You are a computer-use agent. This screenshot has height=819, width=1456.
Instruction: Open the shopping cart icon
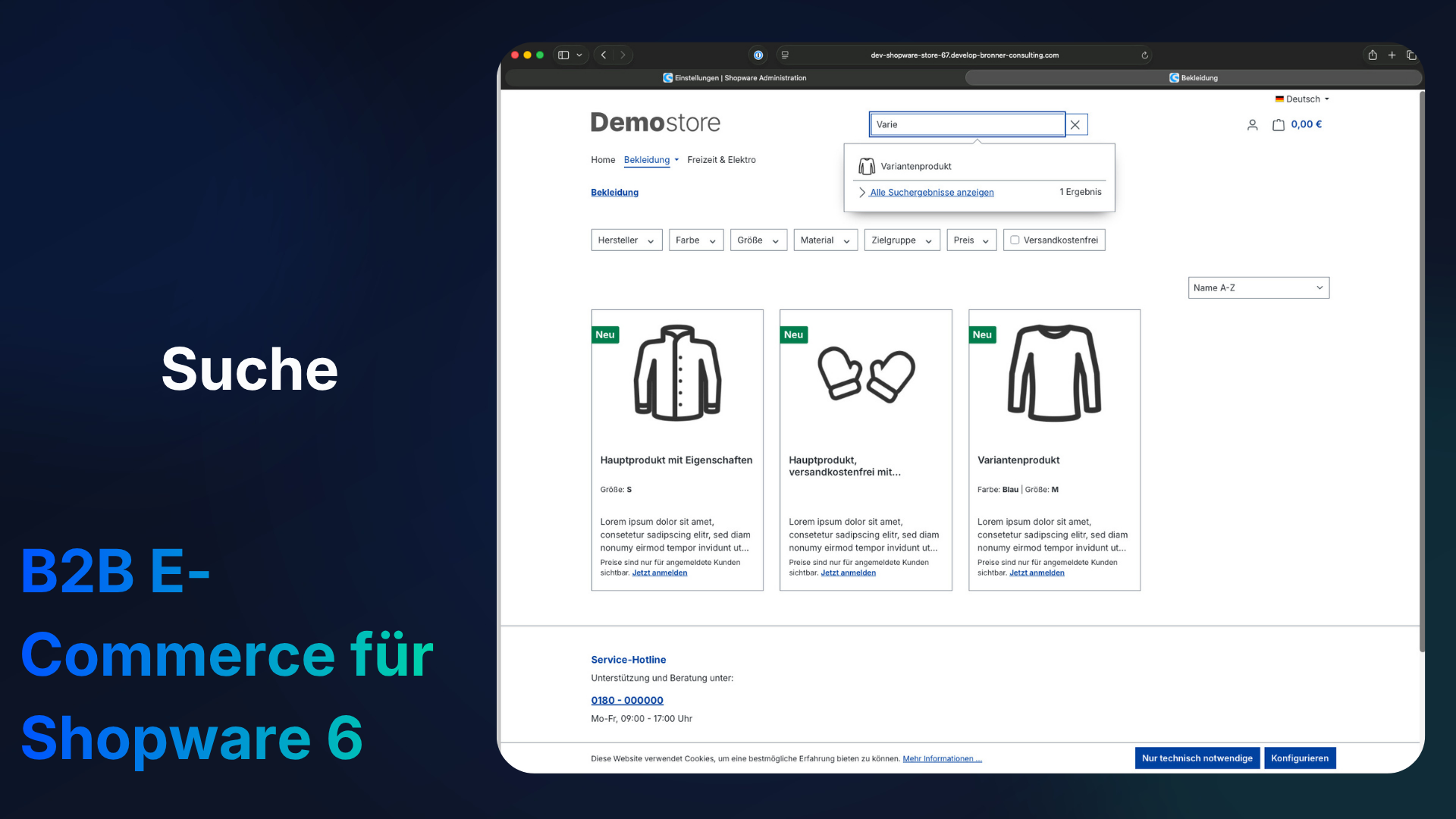(1279, 125)
